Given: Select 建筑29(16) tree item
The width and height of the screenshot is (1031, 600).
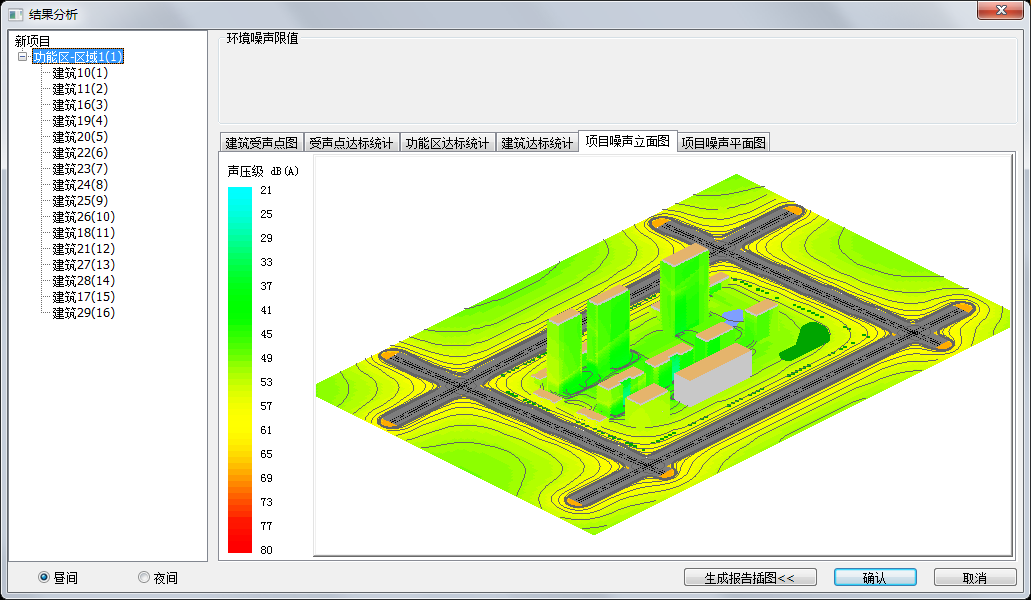Looking at the screenshot, I should pos(83,313).
